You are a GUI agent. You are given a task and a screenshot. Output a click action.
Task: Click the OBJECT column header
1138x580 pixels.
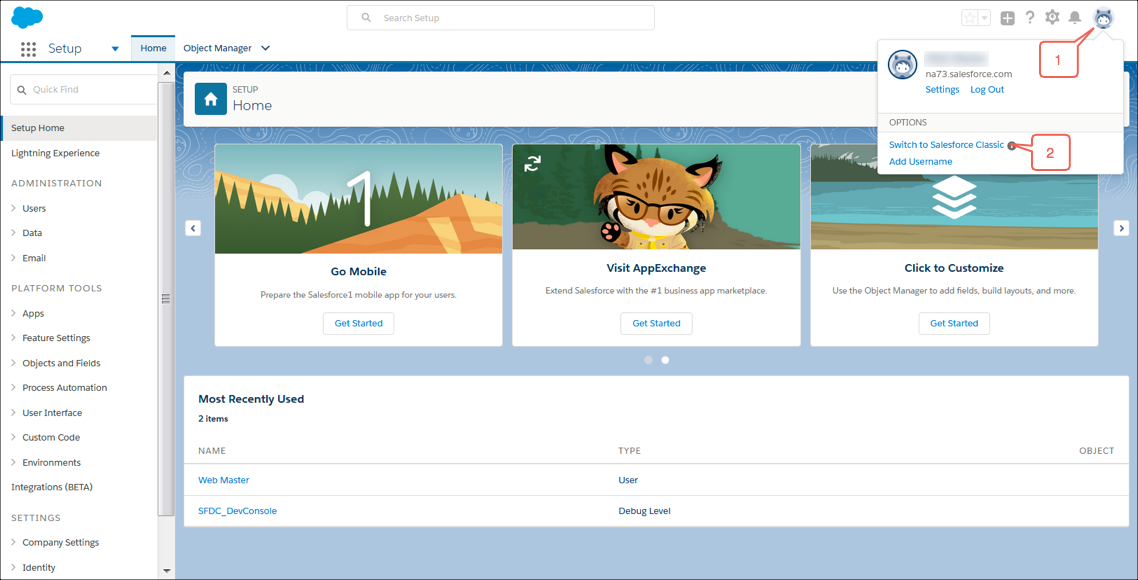click(x=1096, y=451)
